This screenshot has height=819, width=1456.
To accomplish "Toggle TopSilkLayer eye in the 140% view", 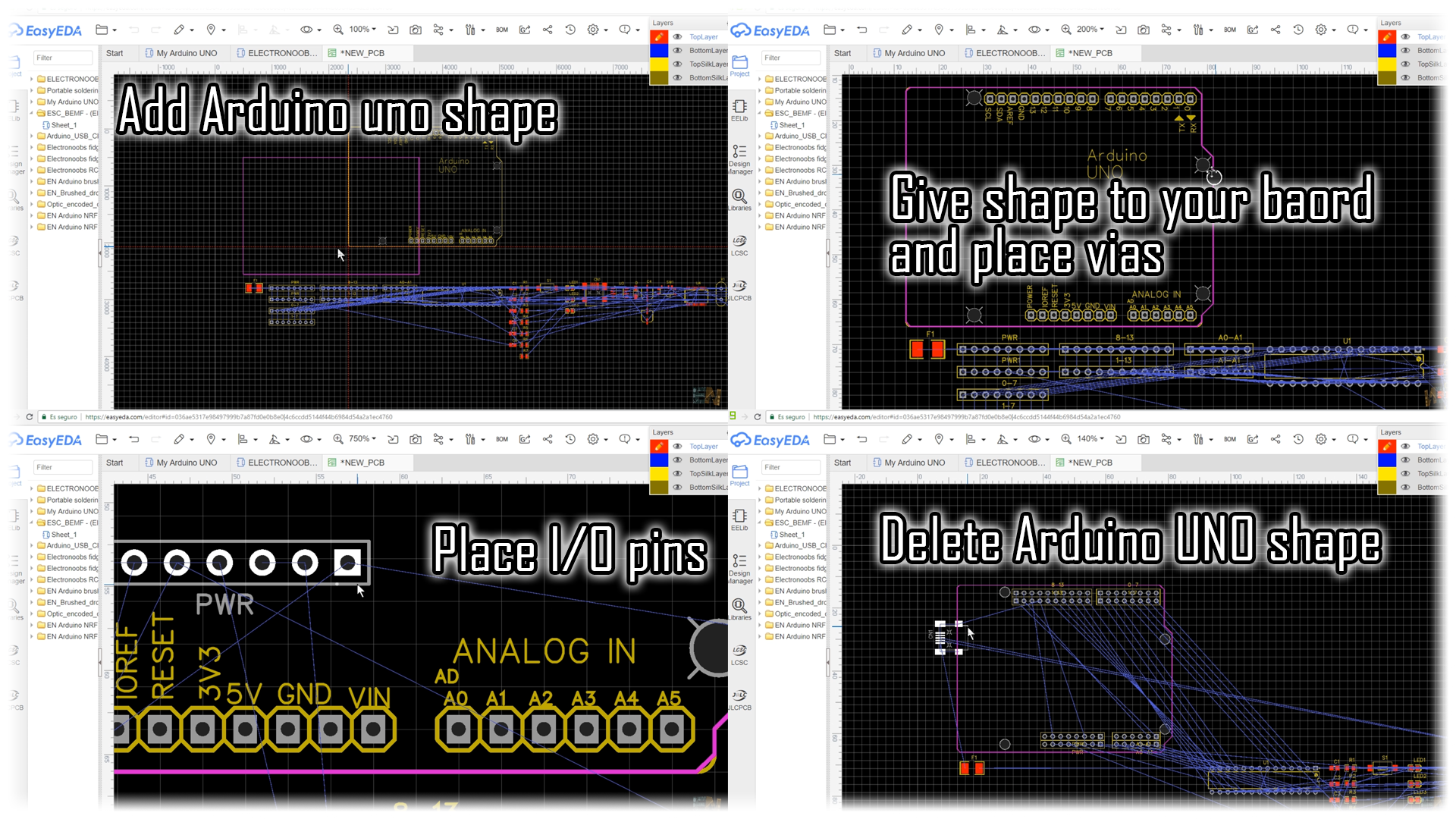I will (x=1405, y=474).
